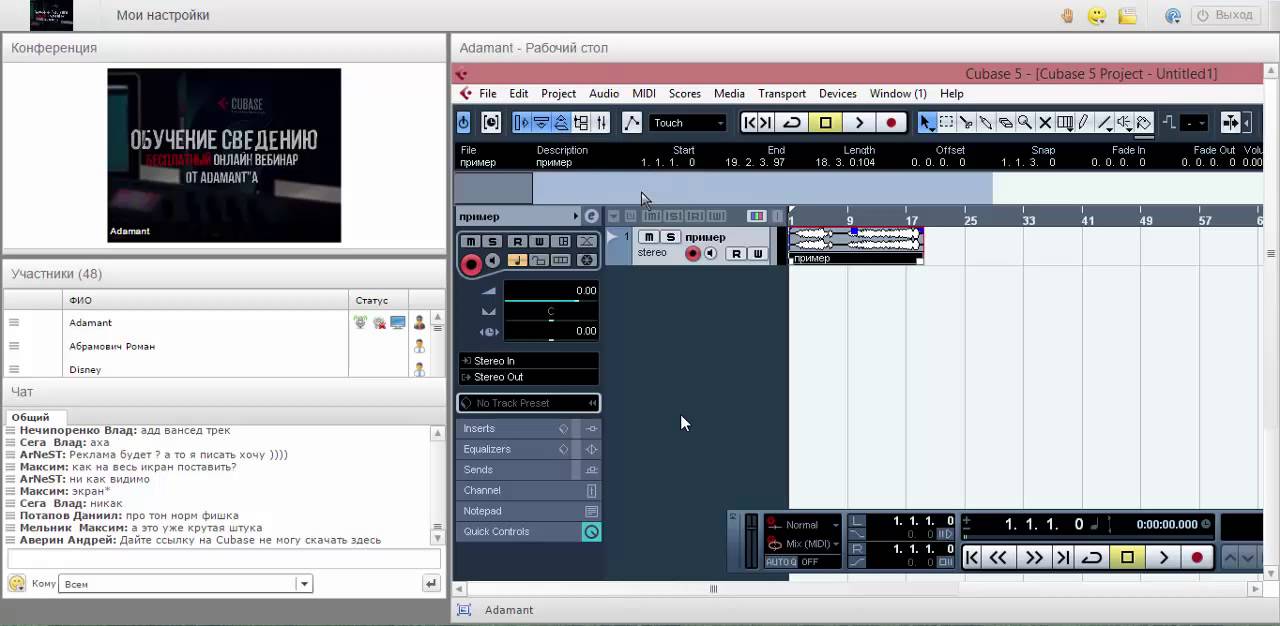
Task: Select the Object Selection arrow tool
Action: 927,122
